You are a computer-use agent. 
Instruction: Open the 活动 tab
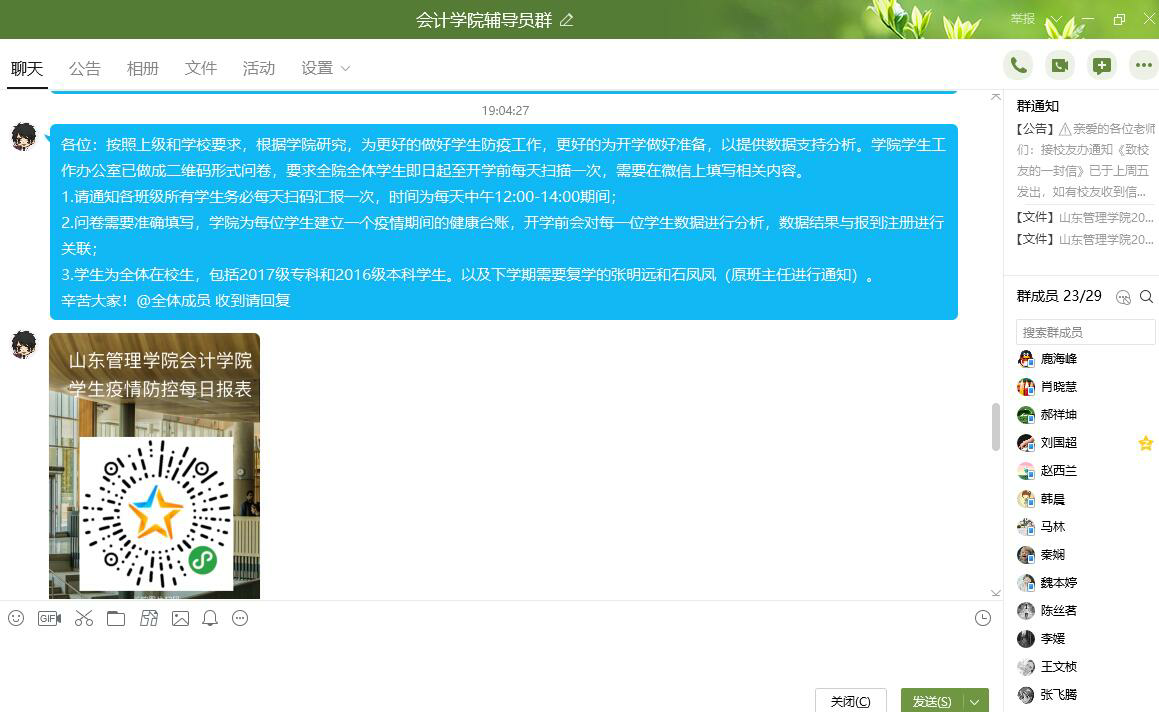click(259, 69)
